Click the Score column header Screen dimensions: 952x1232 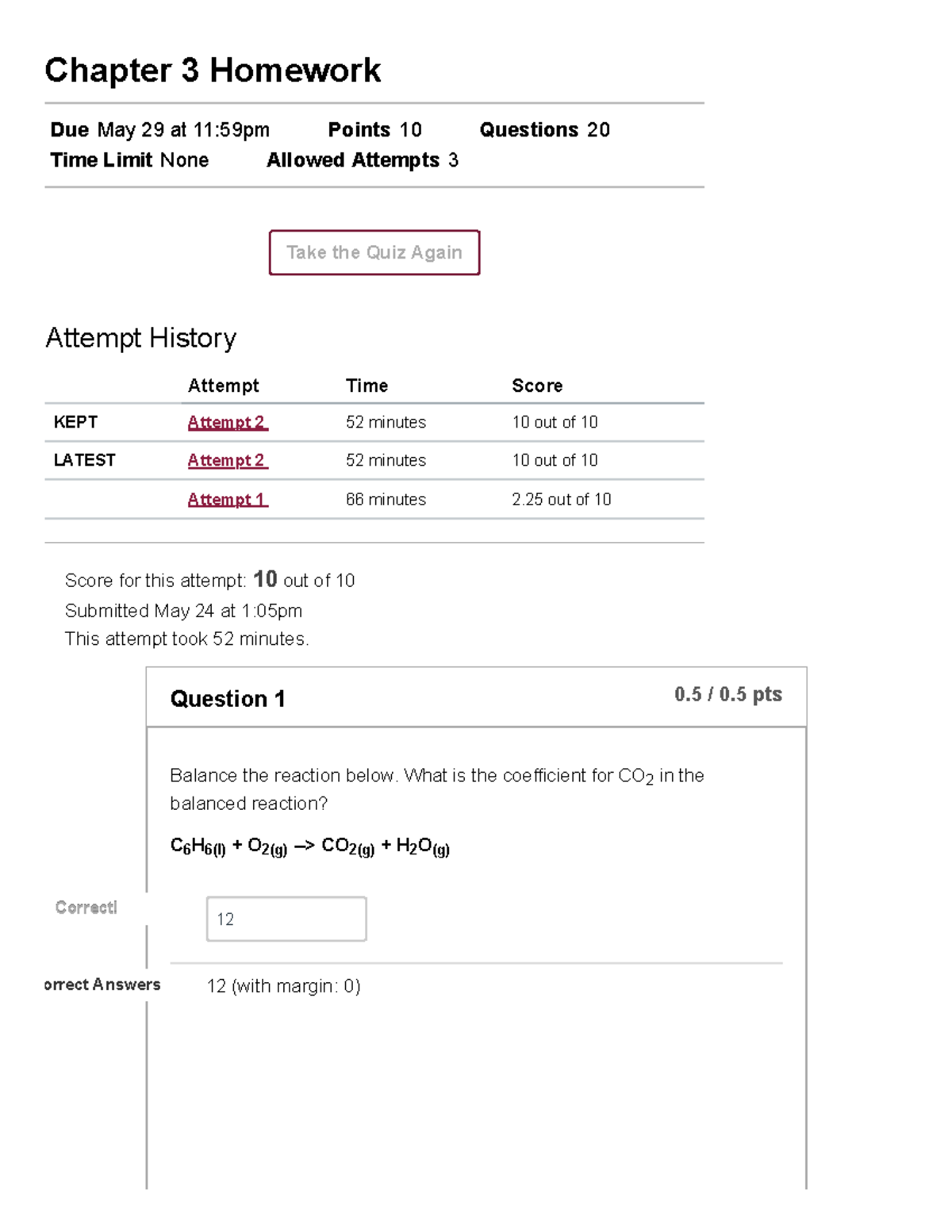537,386
